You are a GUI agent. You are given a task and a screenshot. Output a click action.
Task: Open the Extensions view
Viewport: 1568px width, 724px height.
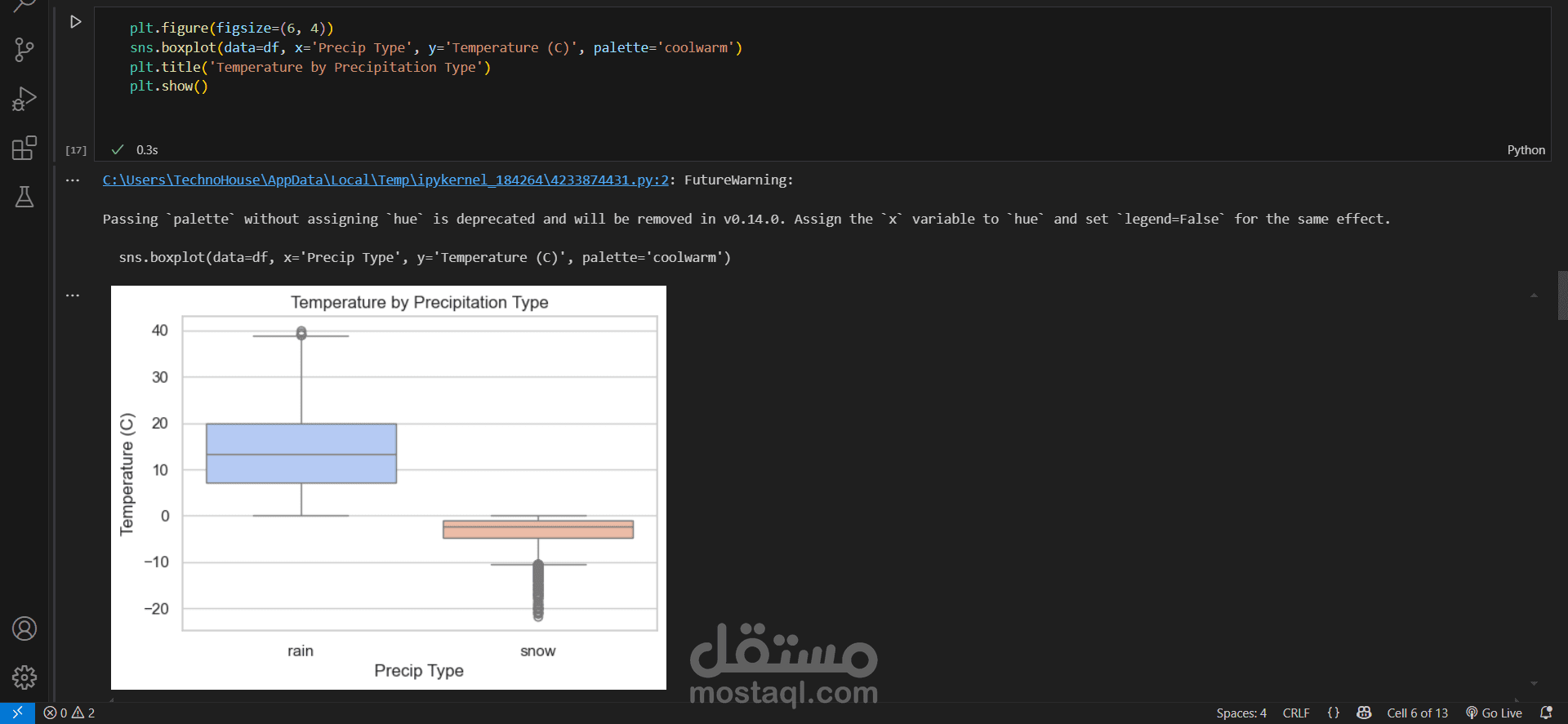(24, 148)
